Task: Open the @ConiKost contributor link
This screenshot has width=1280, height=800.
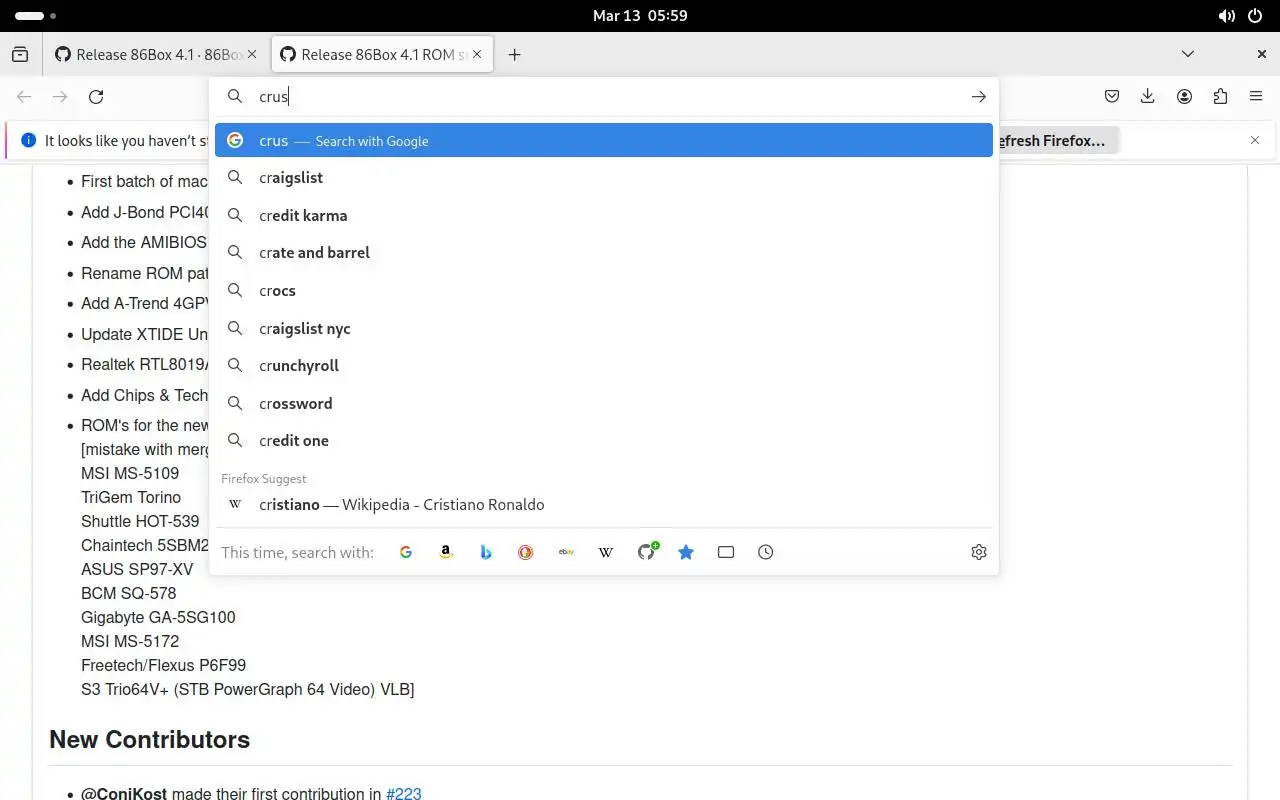Action: 124,794
